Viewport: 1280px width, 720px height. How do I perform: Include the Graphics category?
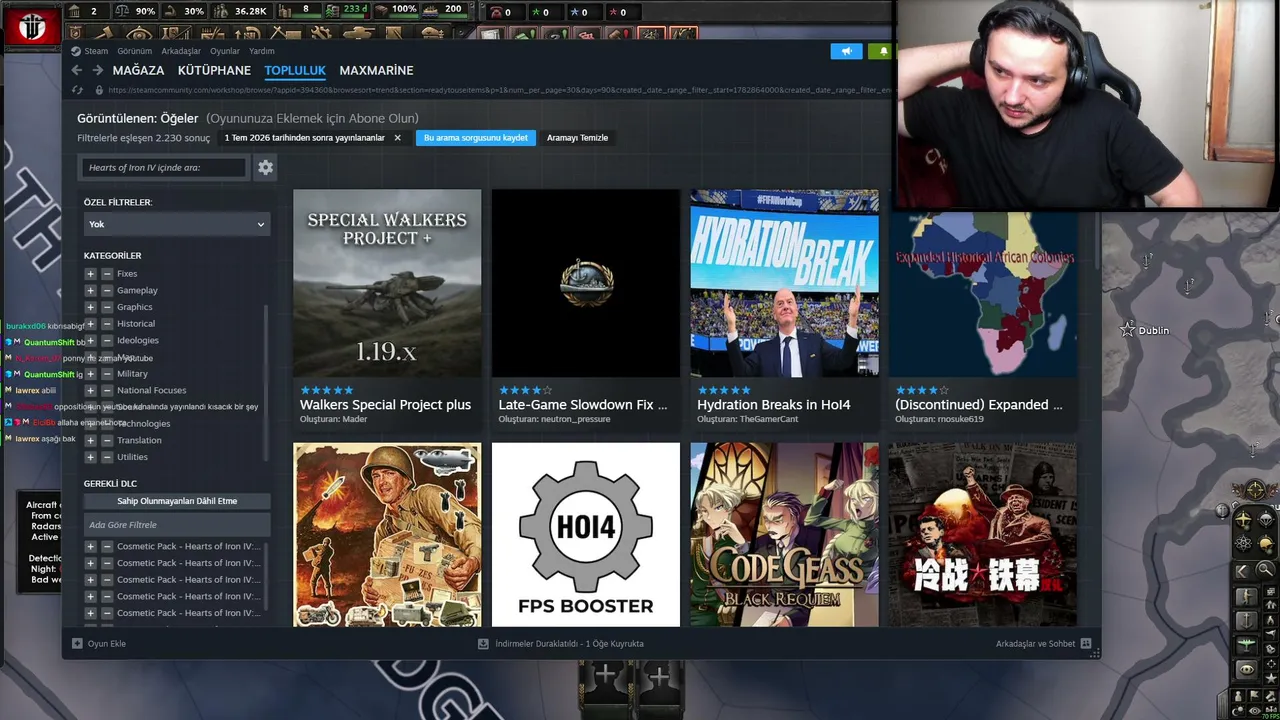pyautogui.click(x=90, y=307)
